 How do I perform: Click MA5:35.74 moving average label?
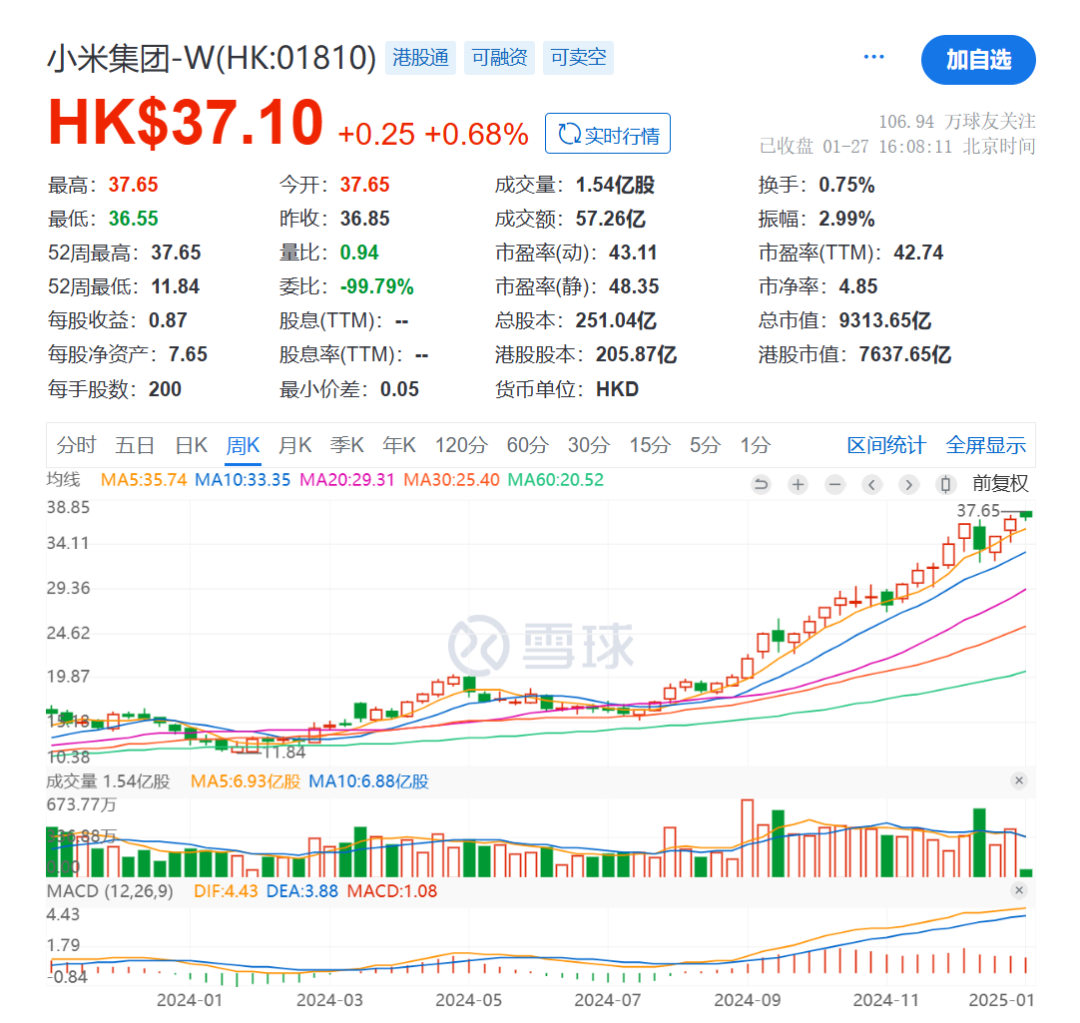point(143,479)
